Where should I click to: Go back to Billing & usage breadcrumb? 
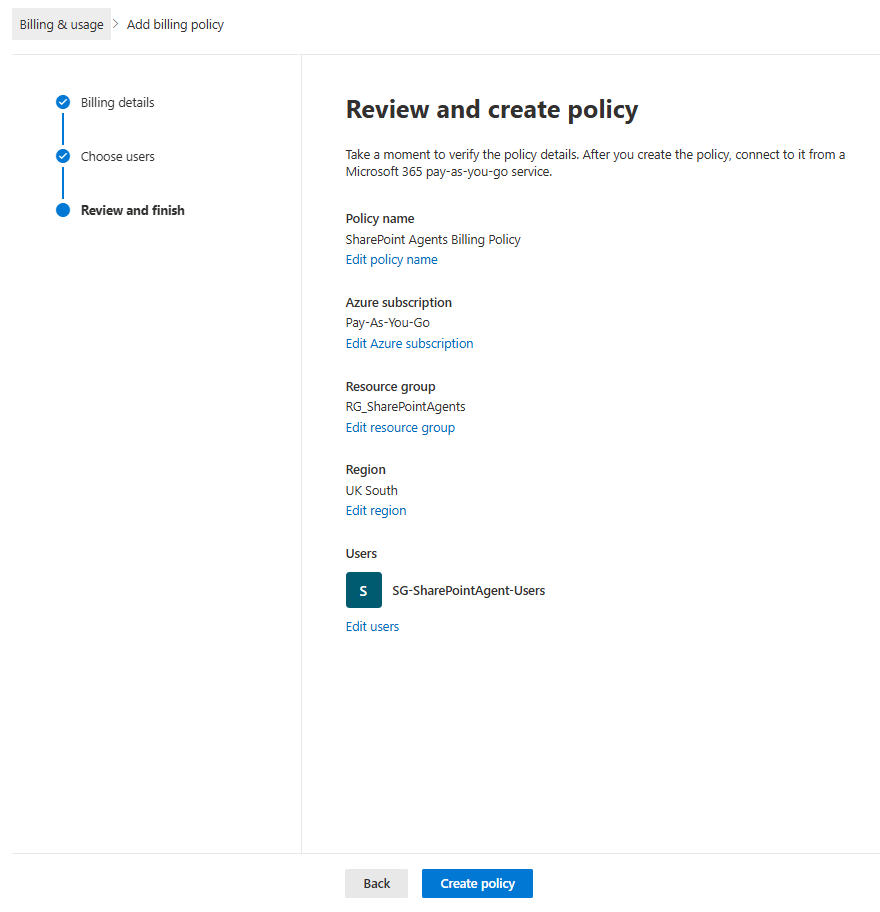click(61, 24)
